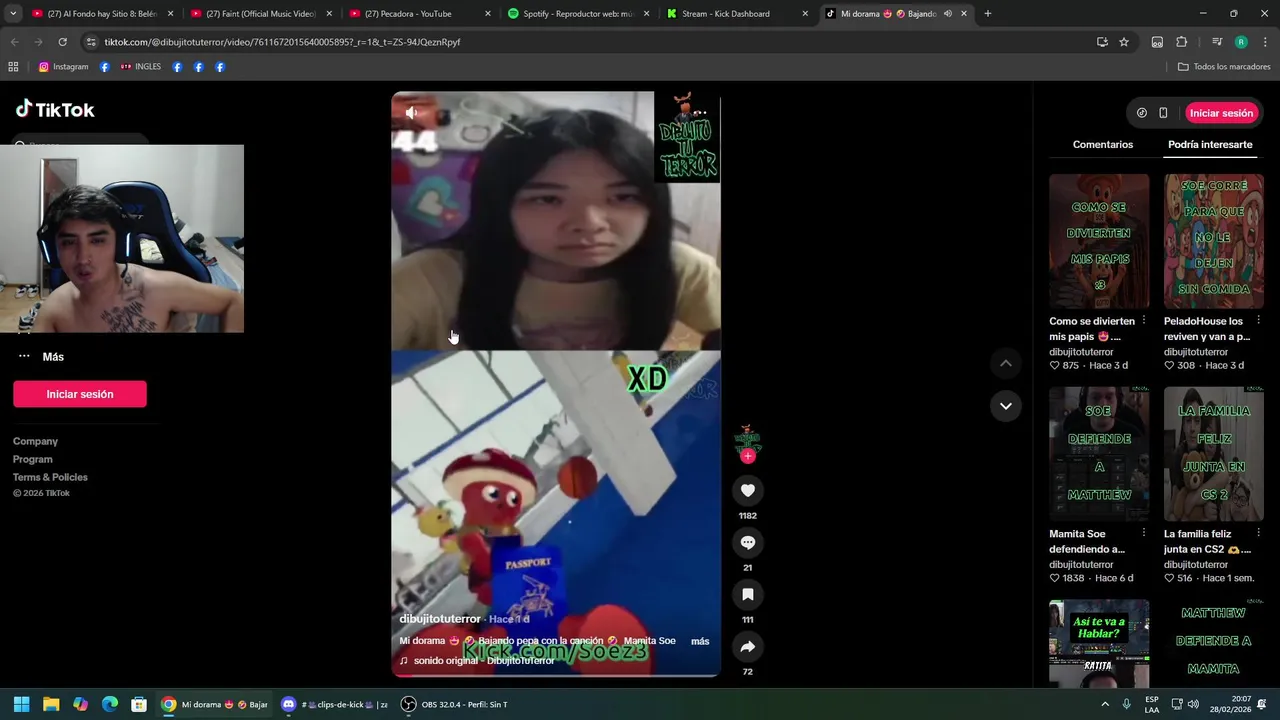Viewport: 1280px width, 720px height.
Task: Switch to the Podría interesarte tab
Action: tap(1210, 145)
